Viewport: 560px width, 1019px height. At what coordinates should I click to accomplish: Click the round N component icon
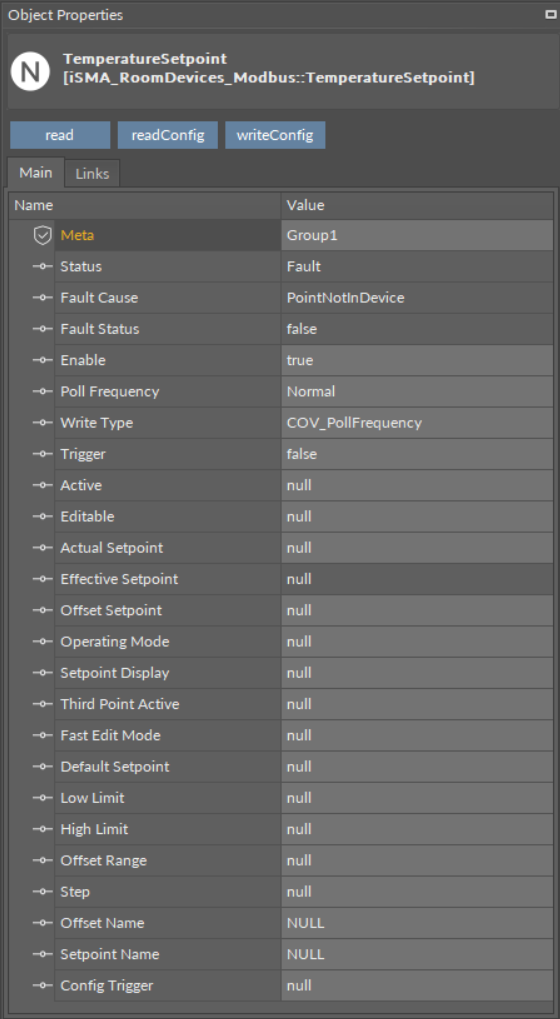point(30,69)
